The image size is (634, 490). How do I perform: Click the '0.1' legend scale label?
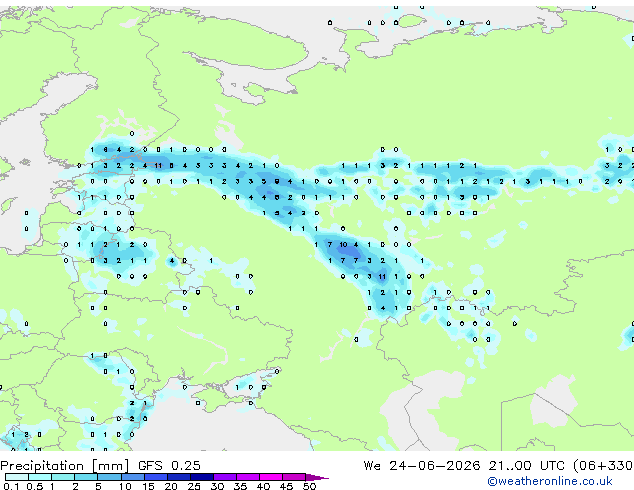[x=11, y=486]
